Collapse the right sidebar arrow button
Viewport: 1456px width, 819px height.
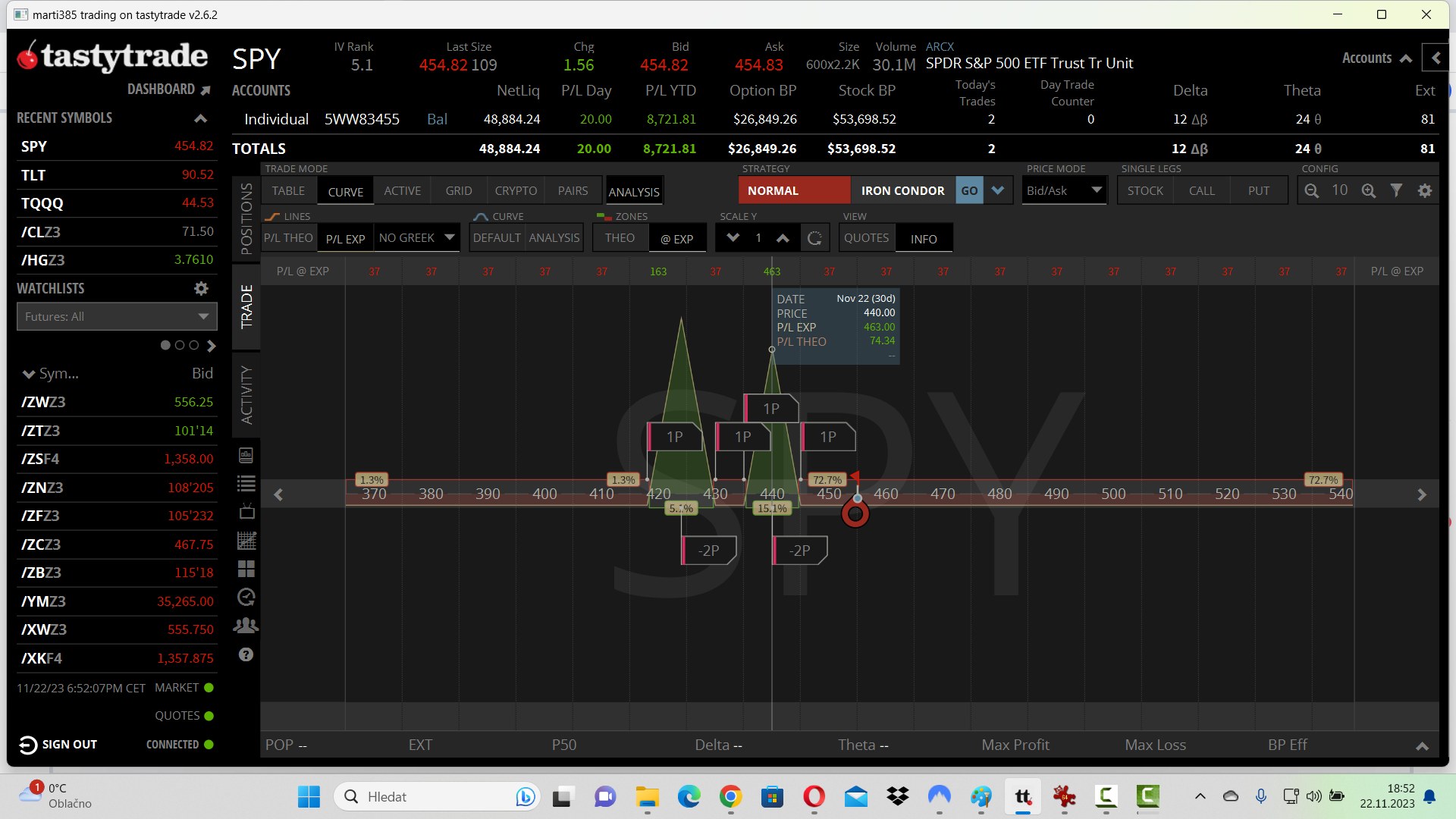(1436, 58)
